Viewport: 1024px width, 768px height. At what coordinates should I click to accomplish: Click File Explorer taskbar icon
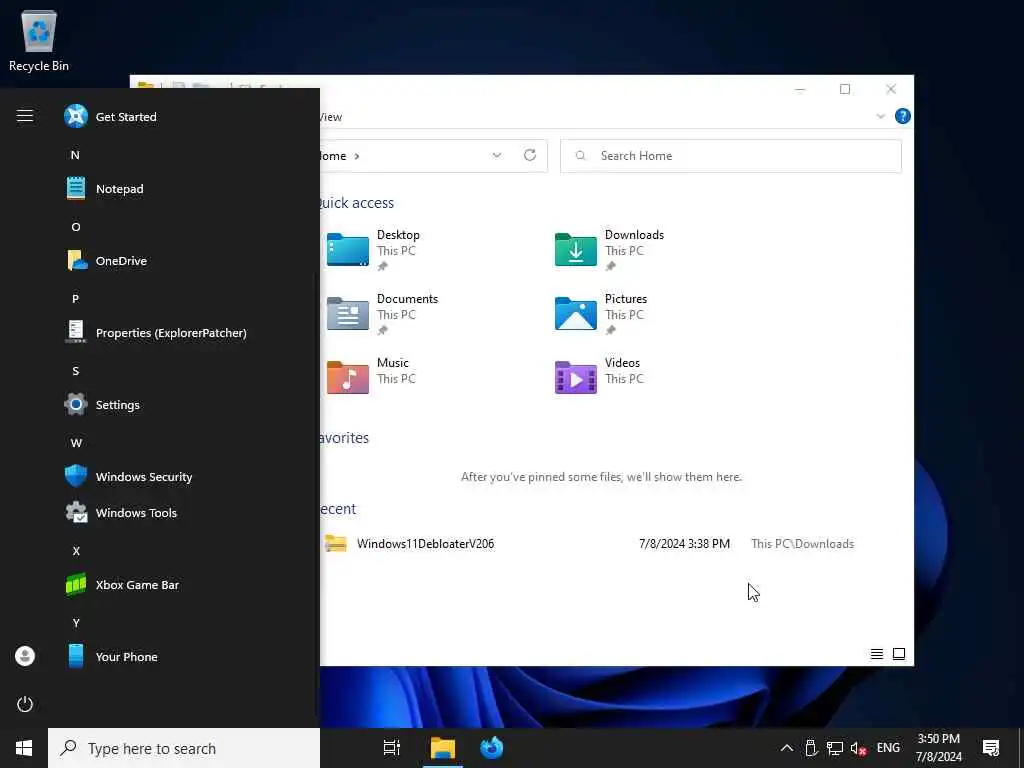443,748
